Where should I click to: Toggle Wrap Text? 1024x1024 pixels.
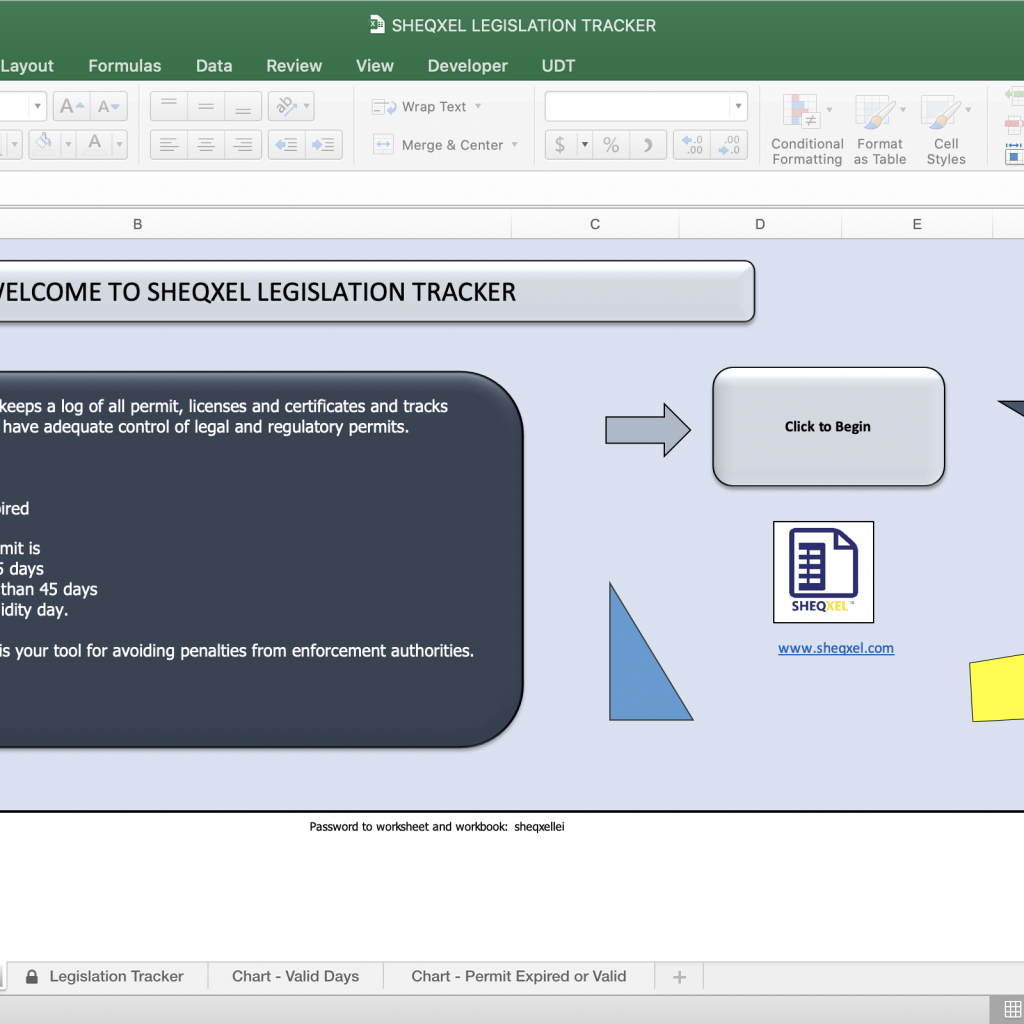coord(419,106)
